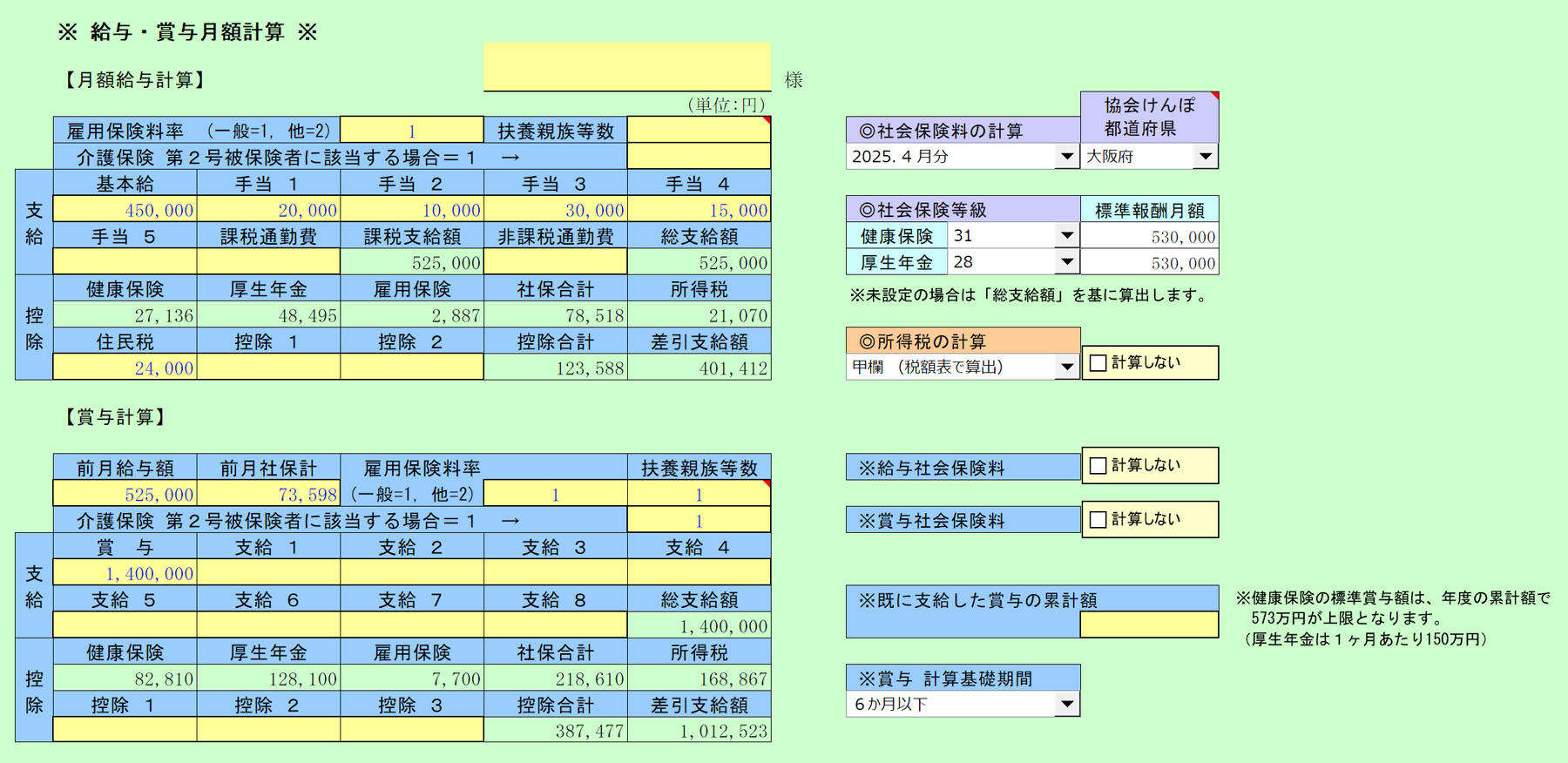The width and height of the screenshot is (1568, 763).
Task: Toggle 所得税 計算しない checkbox
Action: (1098, 363)
